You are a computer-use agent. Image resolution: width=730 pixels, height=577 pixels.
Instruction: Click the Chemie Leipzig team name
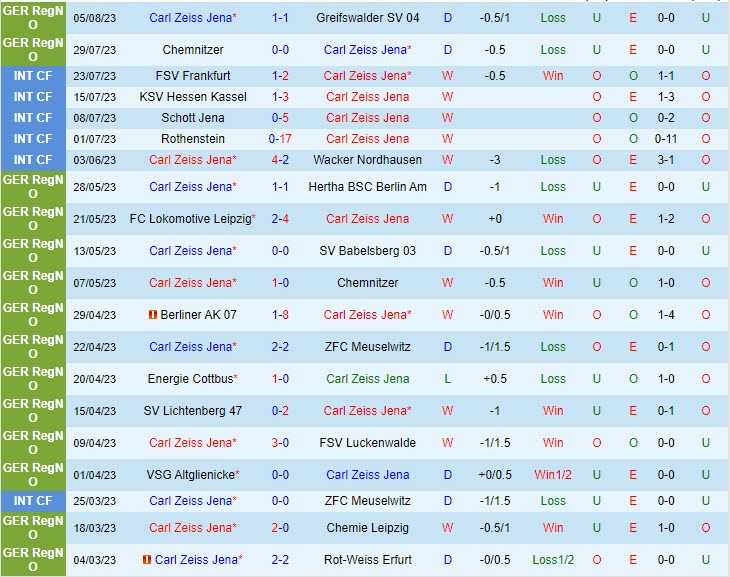[367, 528]
